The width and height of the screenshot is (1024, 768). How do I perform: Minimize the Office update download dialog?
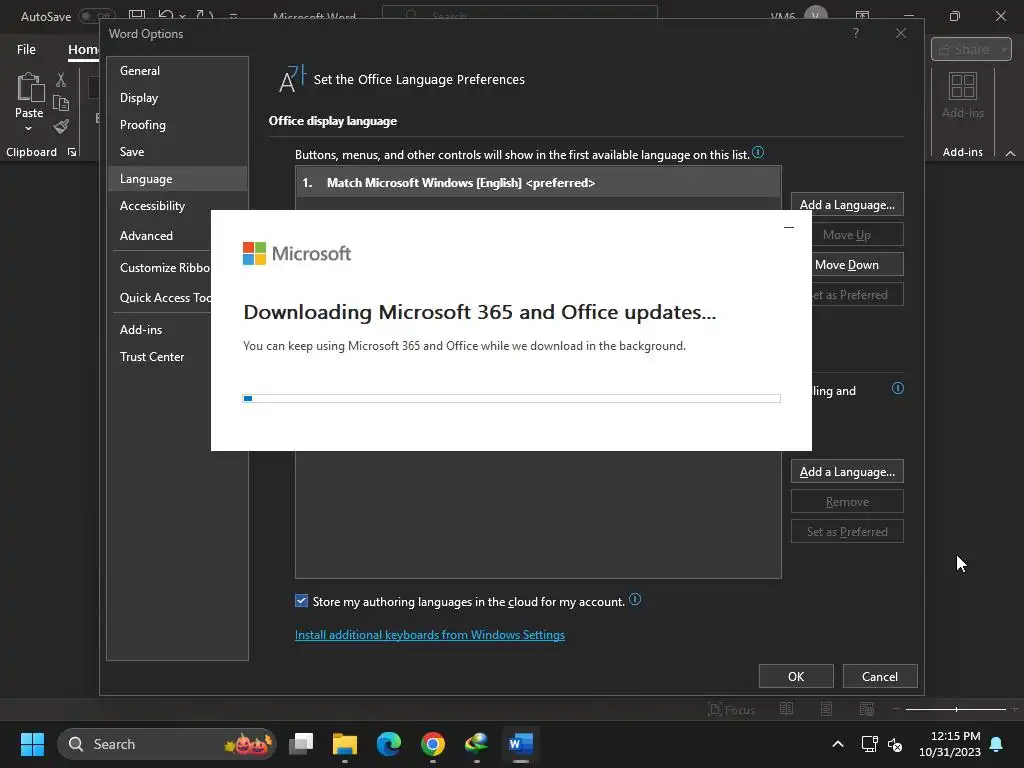point(789,227)
